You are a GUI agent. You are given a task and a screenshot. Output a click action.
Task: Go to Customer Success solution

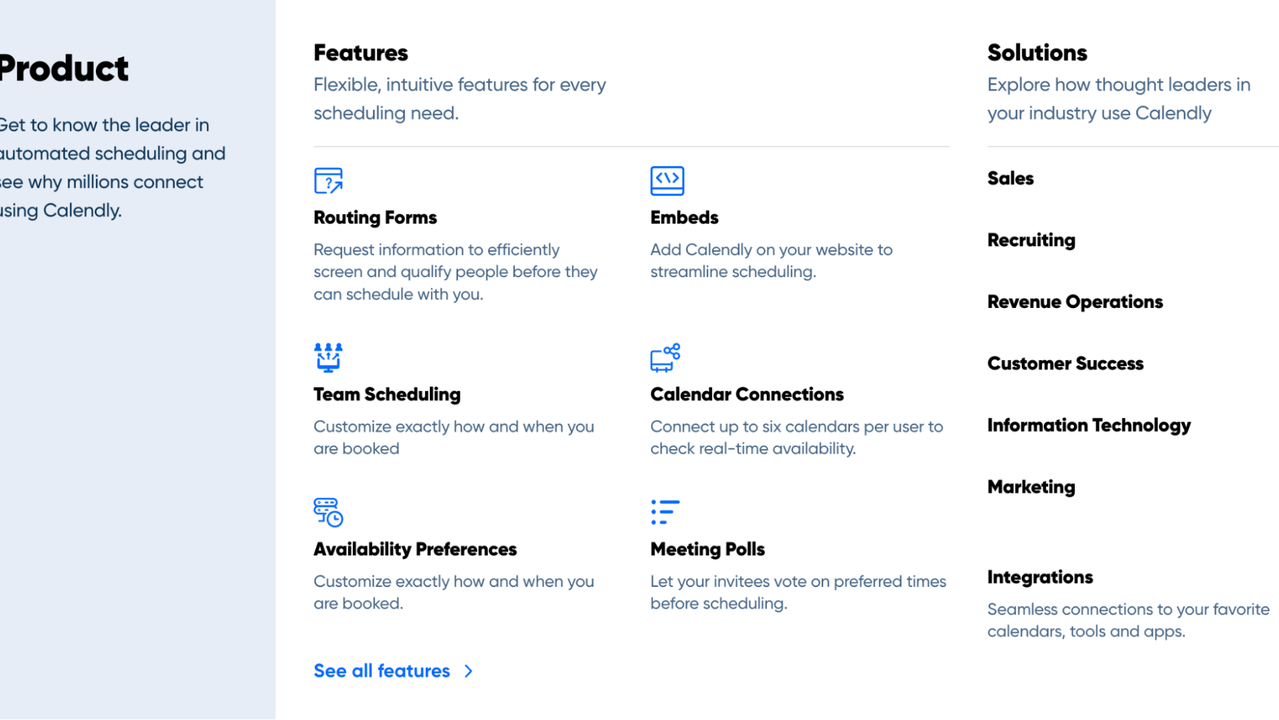[x=1065, y=364]
